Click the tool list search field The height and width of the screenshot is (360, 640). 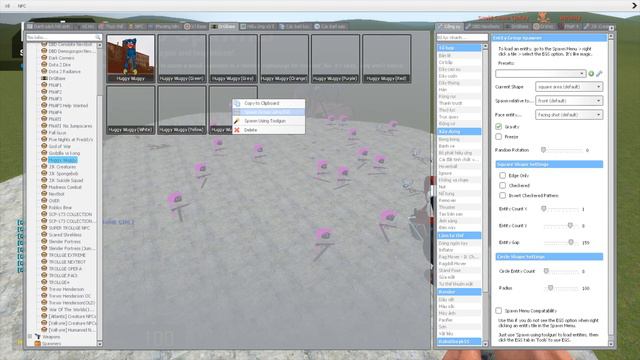pos(462,38)
